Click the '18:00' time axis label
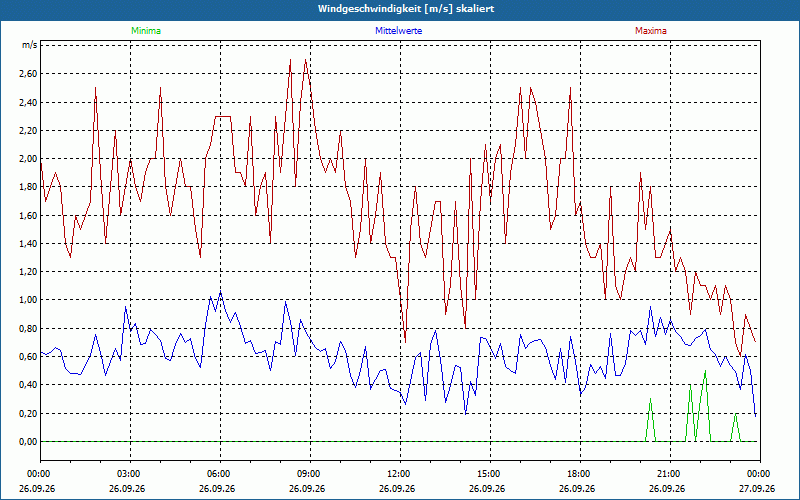Image resolution: width=800 pixels, height=500 pixels. [580, 474]
